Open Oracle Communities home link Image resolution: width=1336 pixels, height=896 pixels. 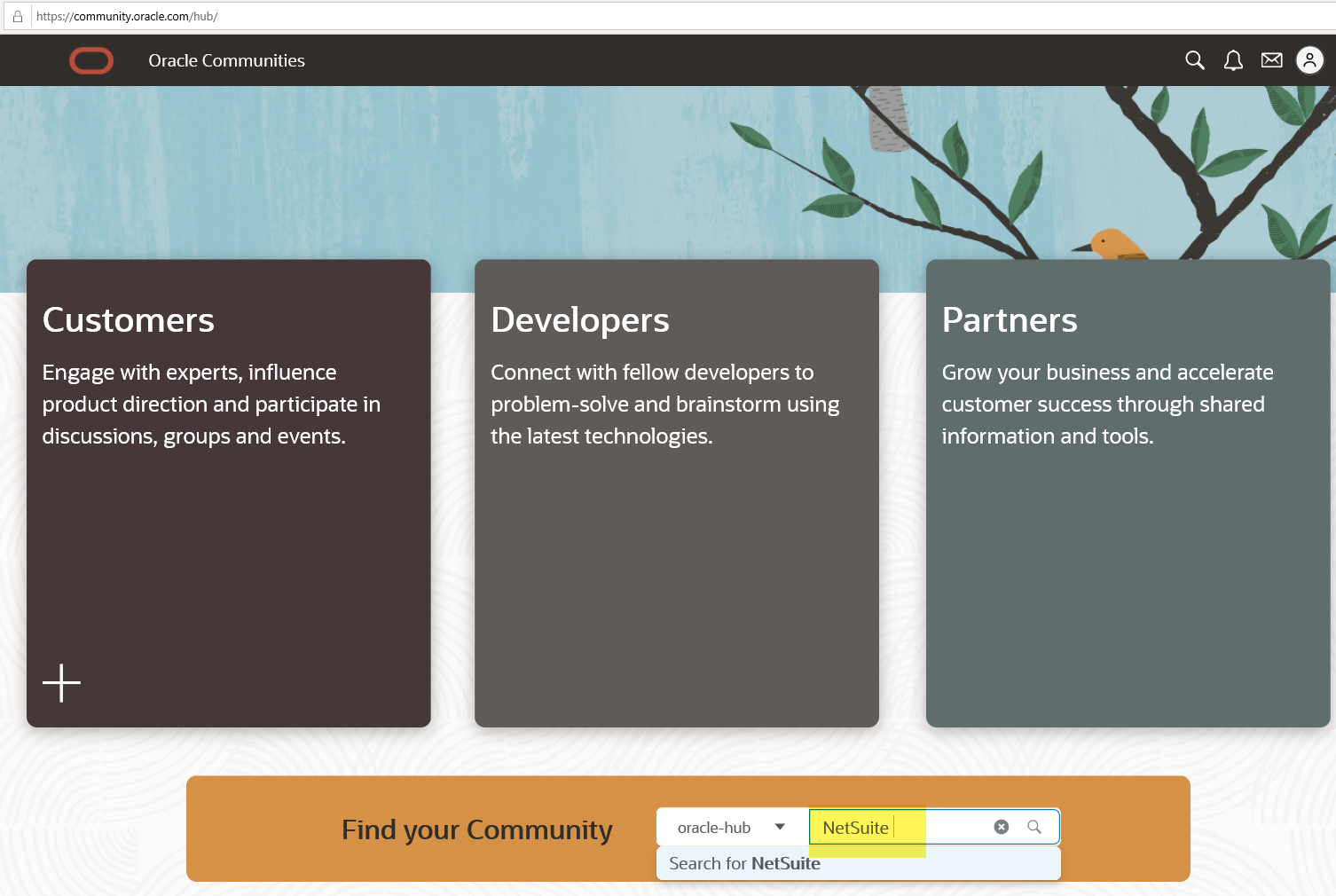pyautogui.click(x=226, y=60)
